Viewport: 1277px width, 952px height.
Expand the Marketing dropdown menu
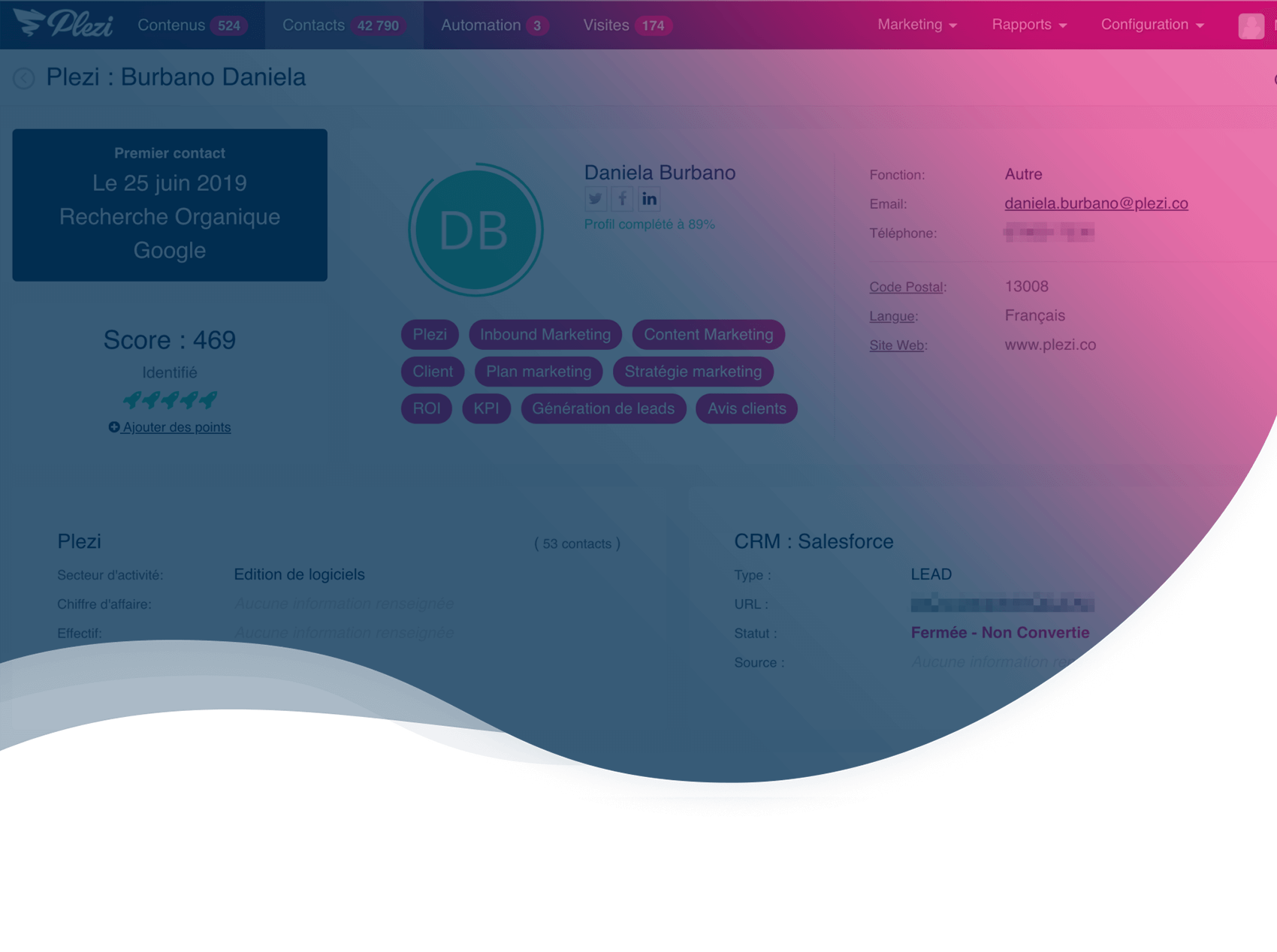(917, 25)
